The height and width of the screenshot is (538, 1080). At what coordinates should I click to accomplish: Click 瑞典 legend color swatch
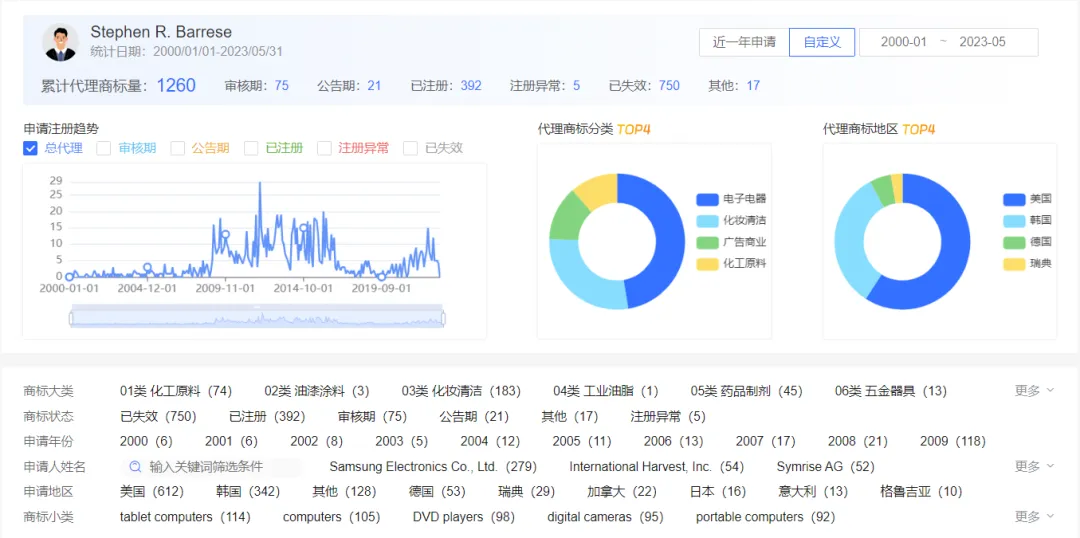(x=1014, y=263)
